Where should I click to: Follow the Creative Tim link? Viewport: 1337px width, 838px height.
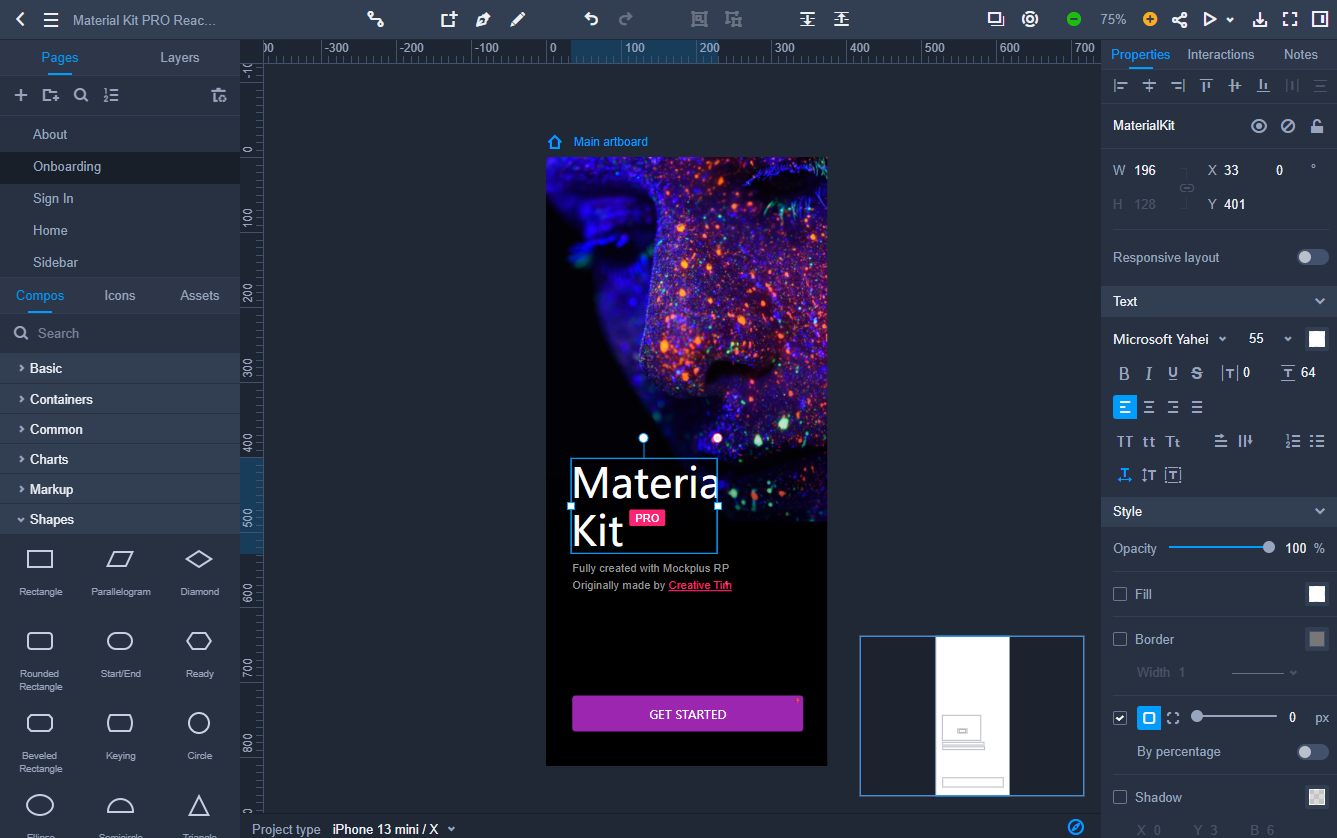700,585
